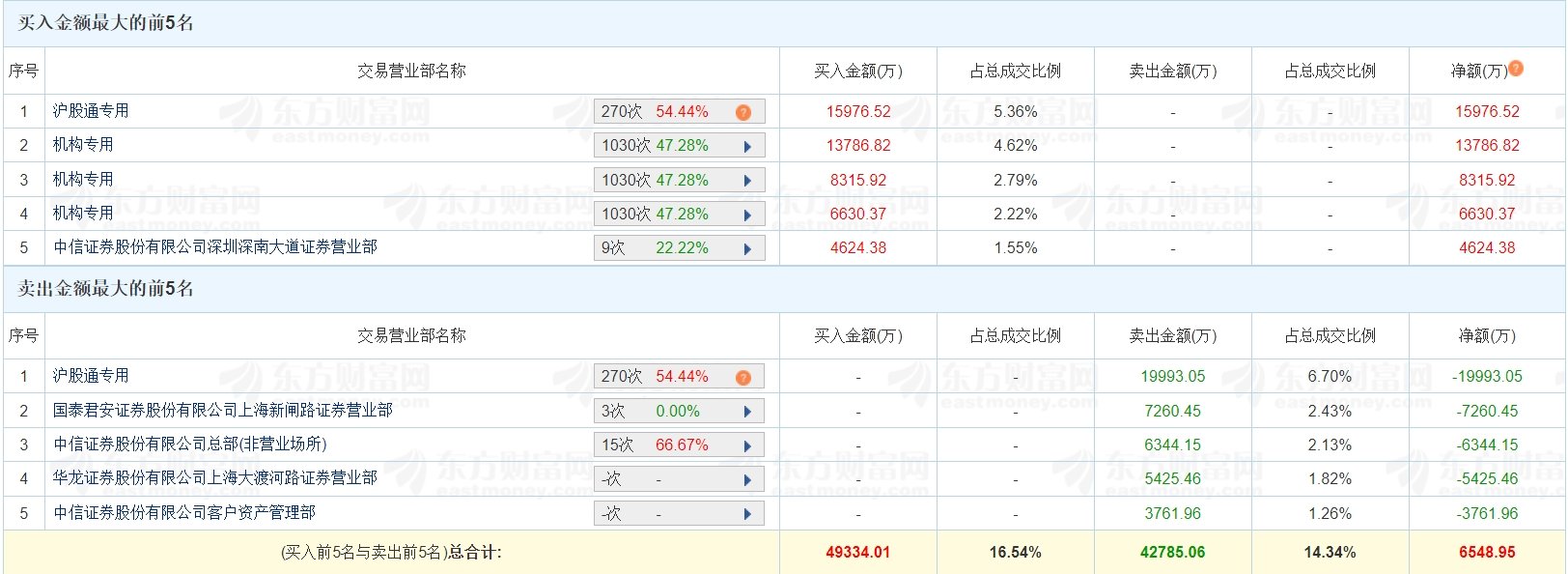This screenshot has height=574, width=1568.
Task: Expand the arrow for 机构专用 buying 13786.82
Action: [747, 147]
